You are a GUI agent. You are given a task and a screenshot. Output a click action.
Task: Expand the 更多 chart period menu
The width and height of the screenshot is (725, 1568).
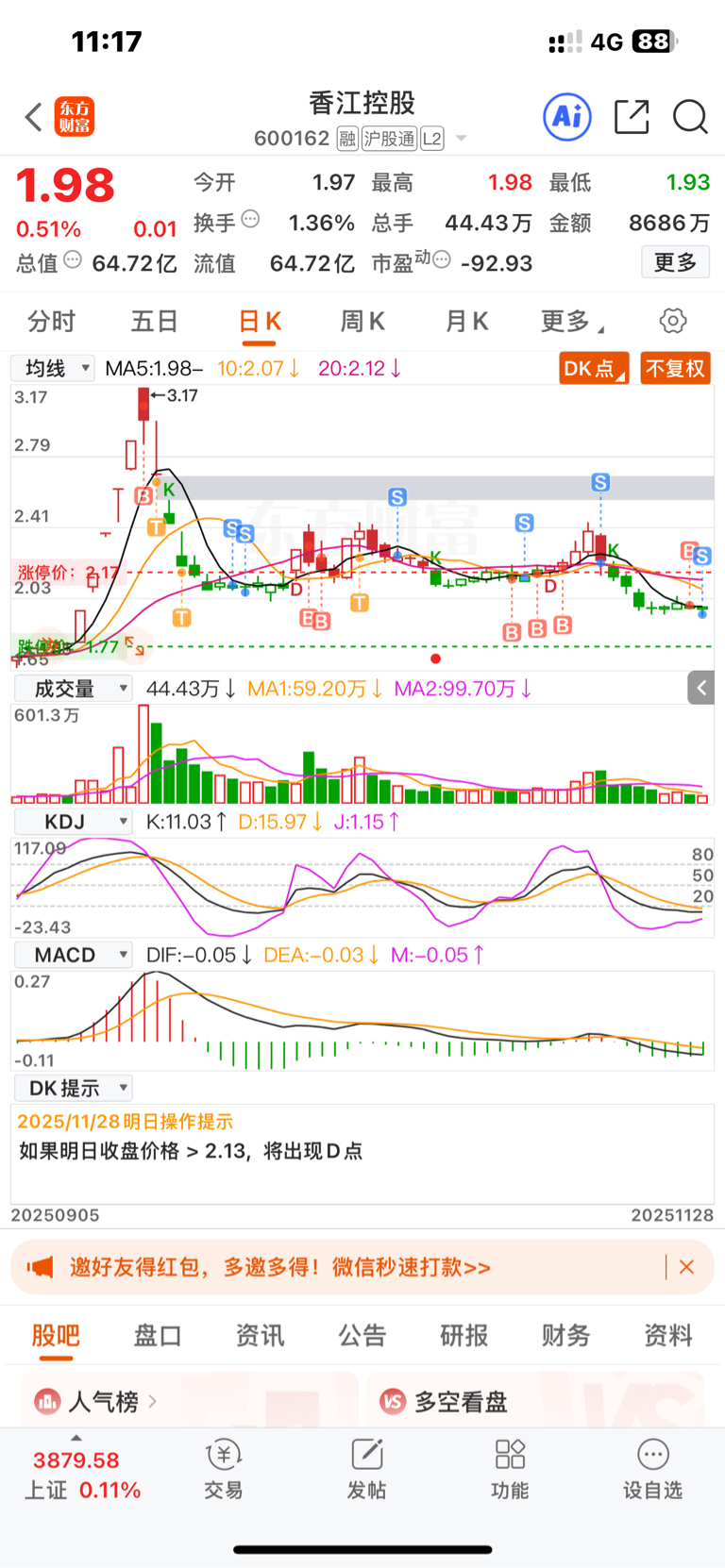pyautogui.click(x=572, y=322)
